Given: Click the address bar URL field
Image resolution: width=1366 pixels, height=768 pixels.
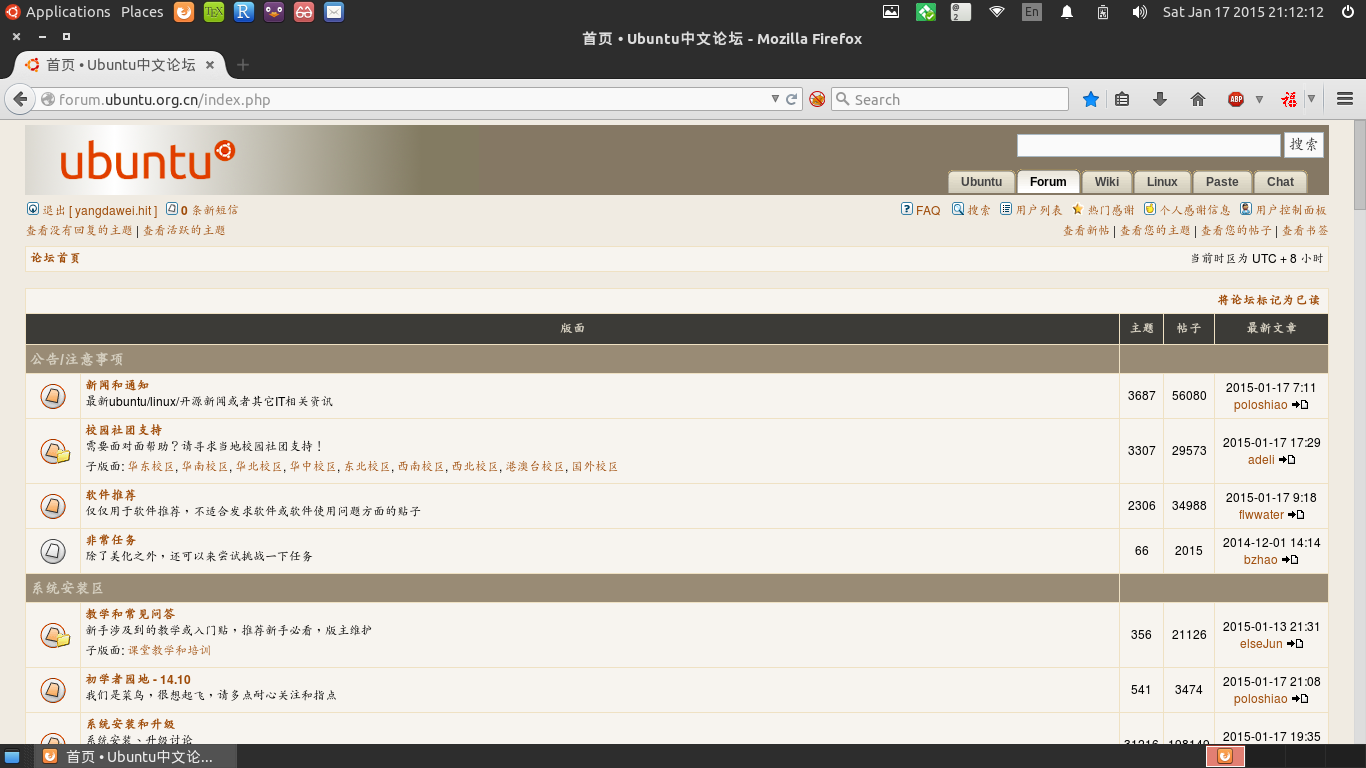Looking at the screenshot, I should [405, 99].
